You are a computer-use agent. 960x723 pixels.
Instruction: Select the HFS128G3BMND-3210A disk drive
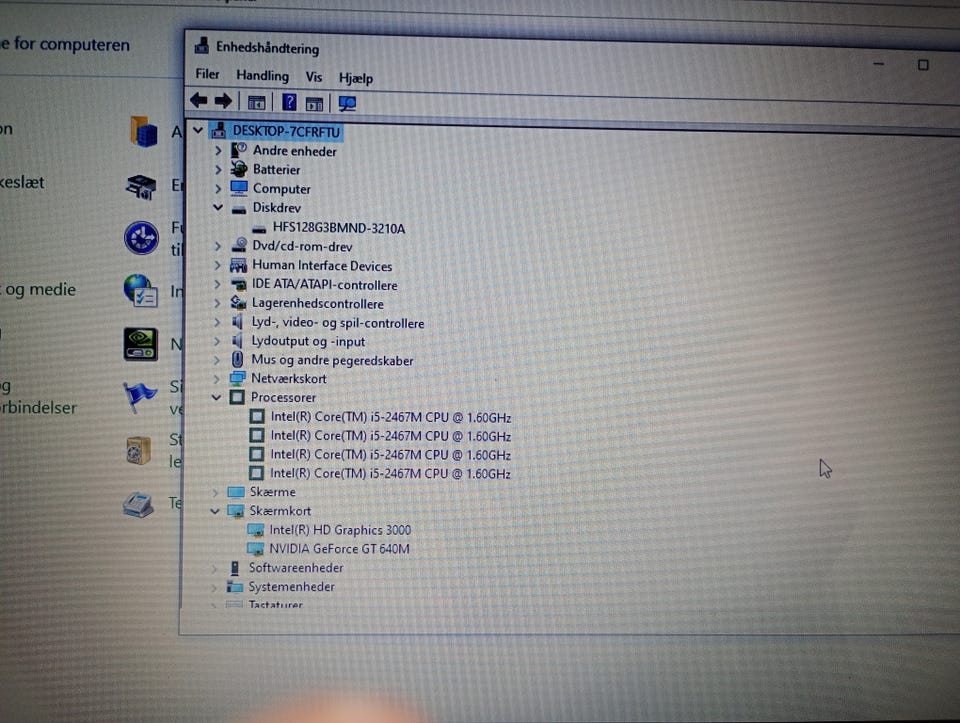339,228
